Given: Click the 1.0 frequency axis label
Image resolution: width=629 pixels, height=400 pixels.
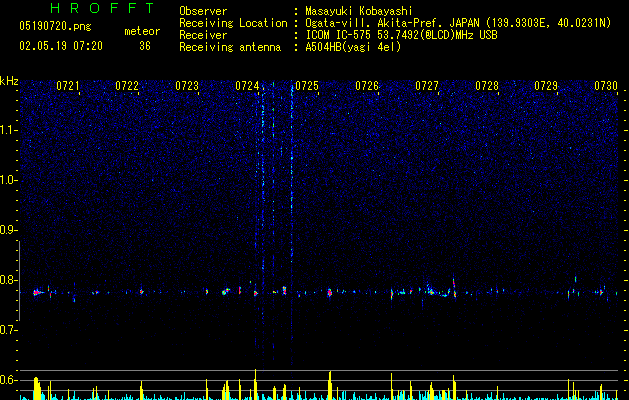Looking at the screenshot, I should click(8, 181).
